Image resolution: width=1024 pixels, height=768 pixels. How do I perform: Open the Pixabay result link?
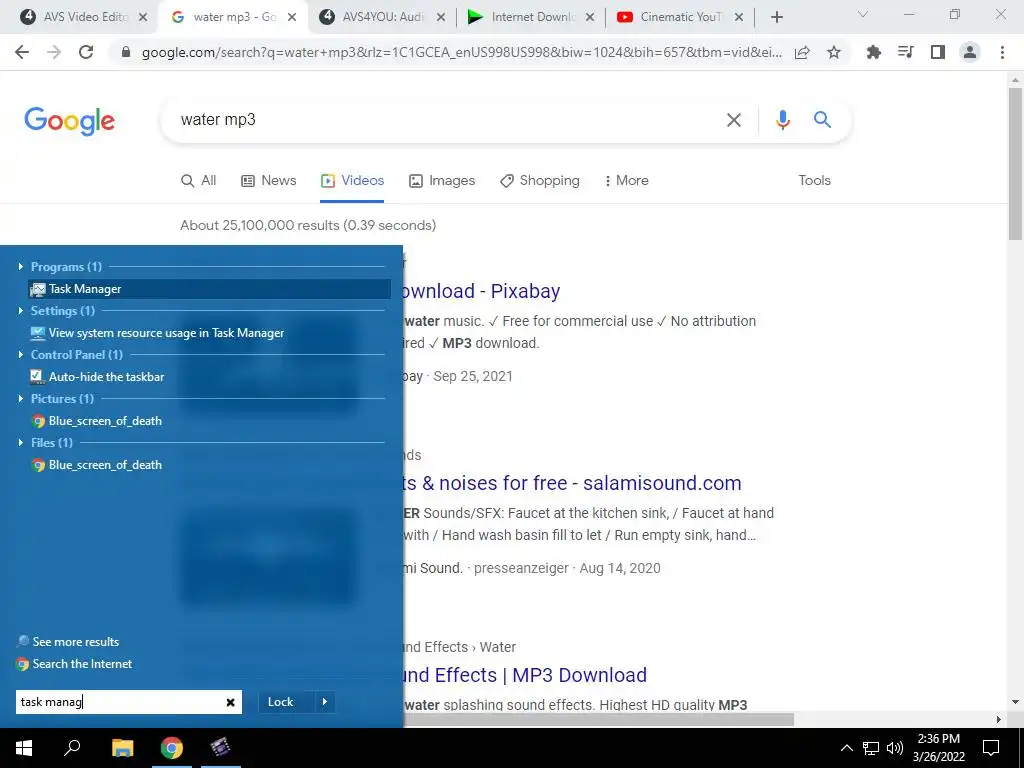(x=481, y=291)
